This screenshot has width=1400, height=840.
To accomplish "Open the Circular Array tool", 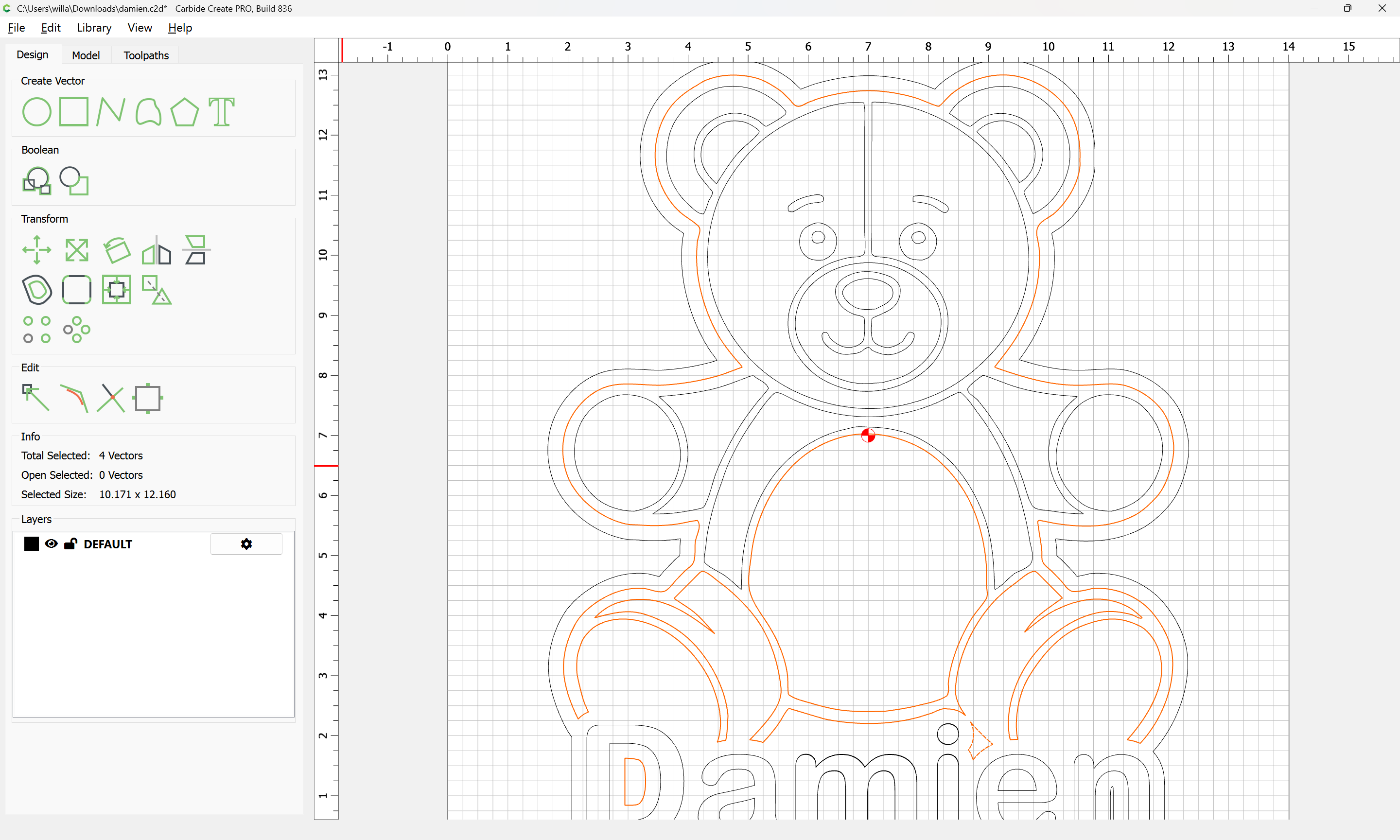I will coord(76,330).
